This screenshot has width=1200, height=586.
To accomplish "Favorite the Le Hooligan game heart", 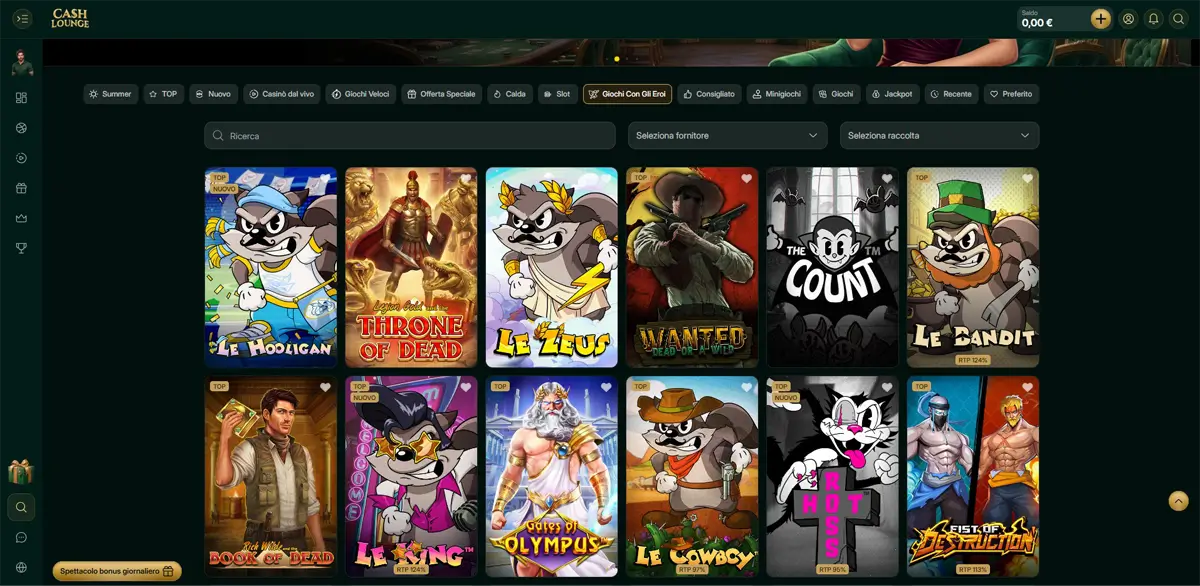I will point(325,179).
